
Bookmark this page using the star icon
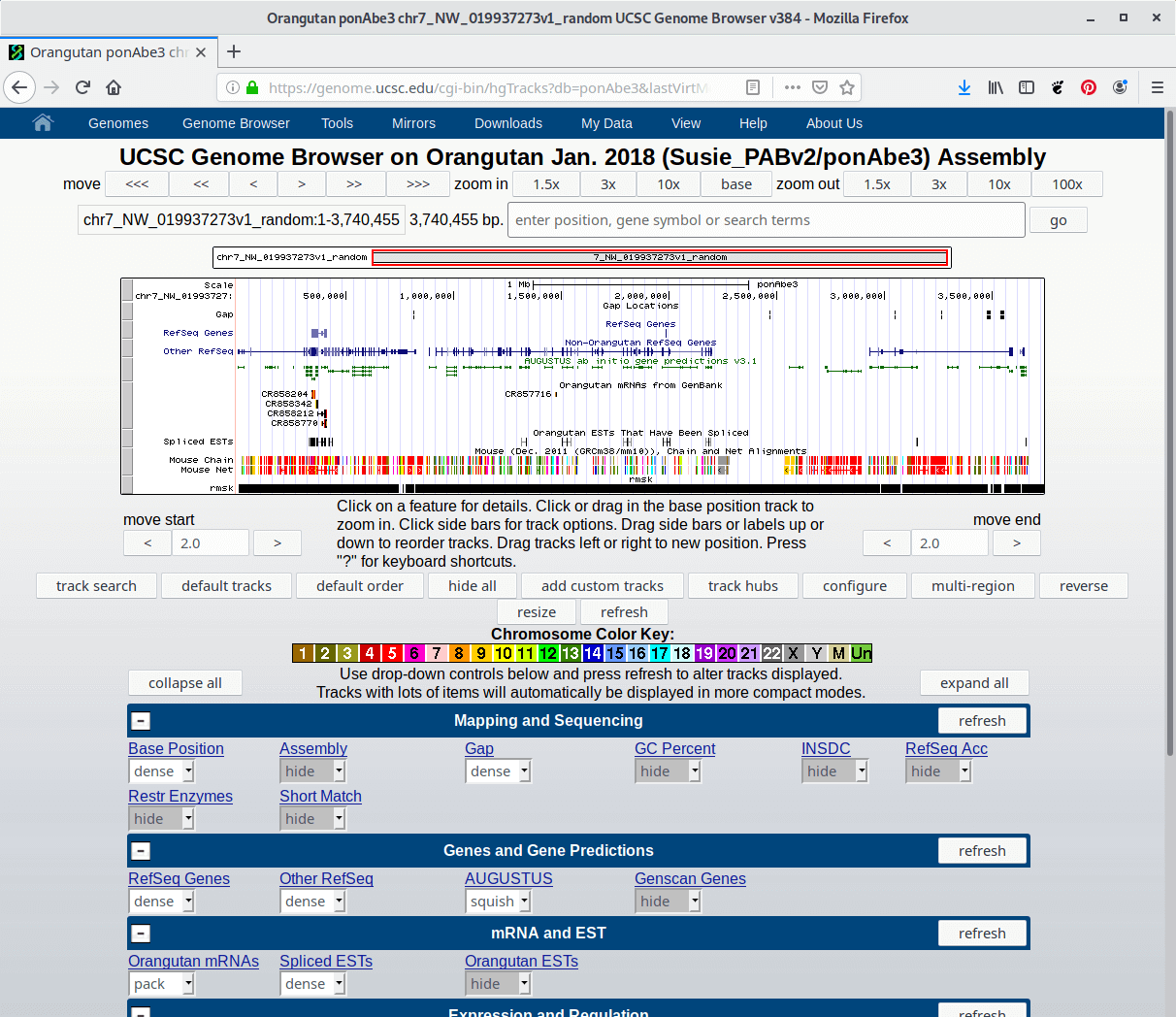(x=846, y=86)
